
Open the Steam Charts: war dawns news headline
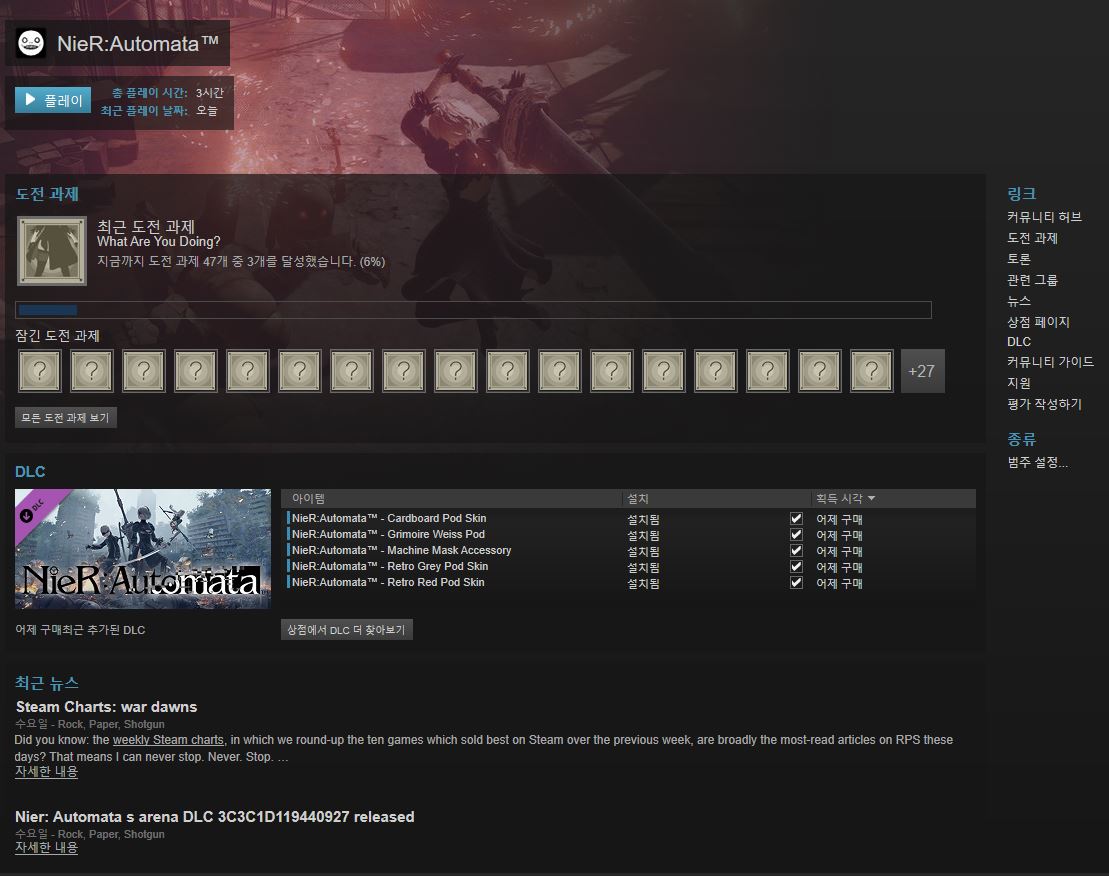[106, 707]
